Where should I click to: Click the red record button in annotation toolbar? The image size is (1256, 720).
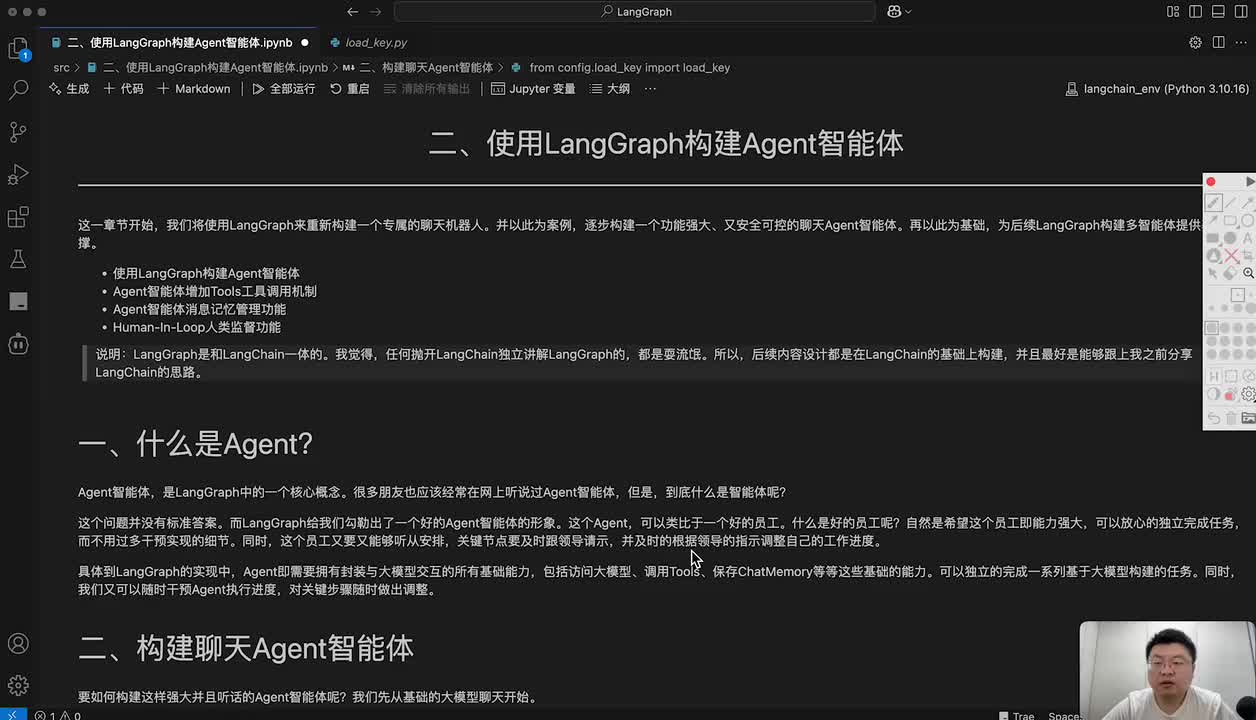point(1211,182)
